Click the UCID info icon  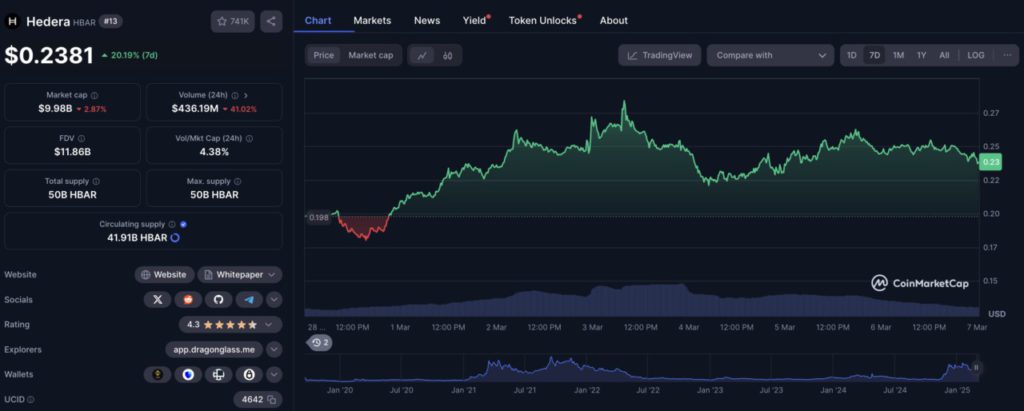(x=31, y=399)
